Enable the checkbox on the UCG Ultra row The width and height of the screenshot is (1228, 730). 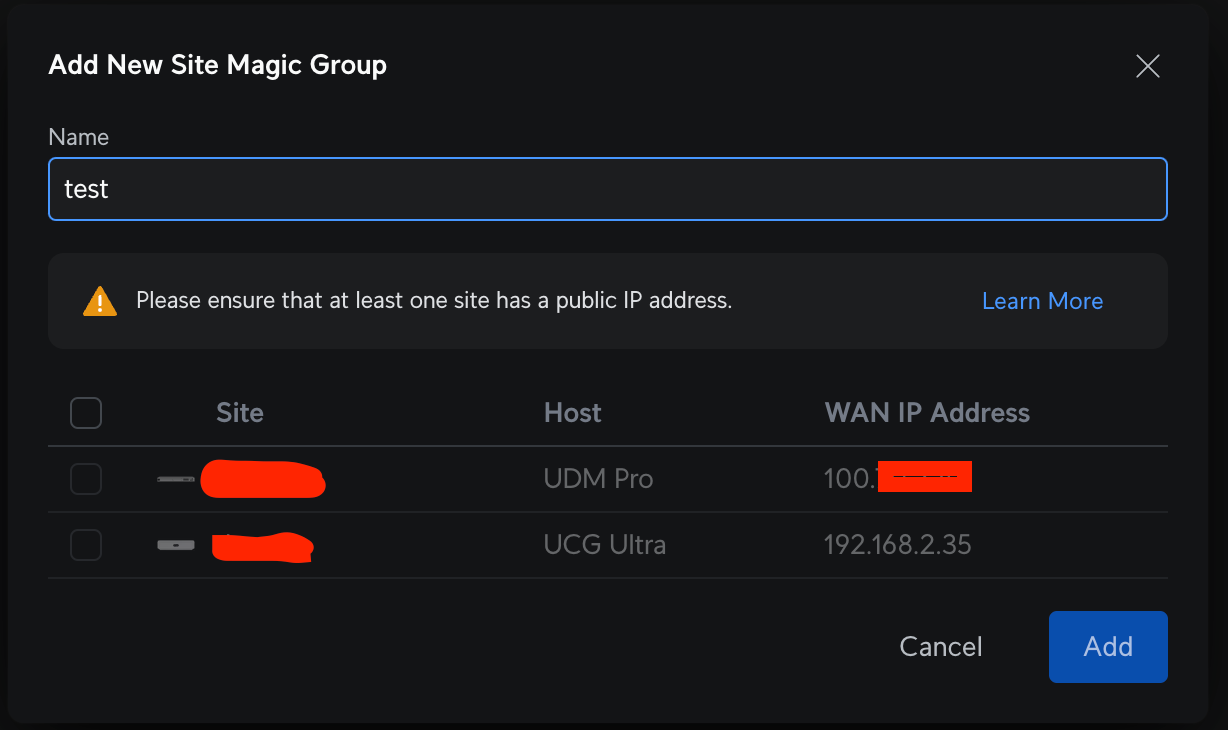pos(86,545)
